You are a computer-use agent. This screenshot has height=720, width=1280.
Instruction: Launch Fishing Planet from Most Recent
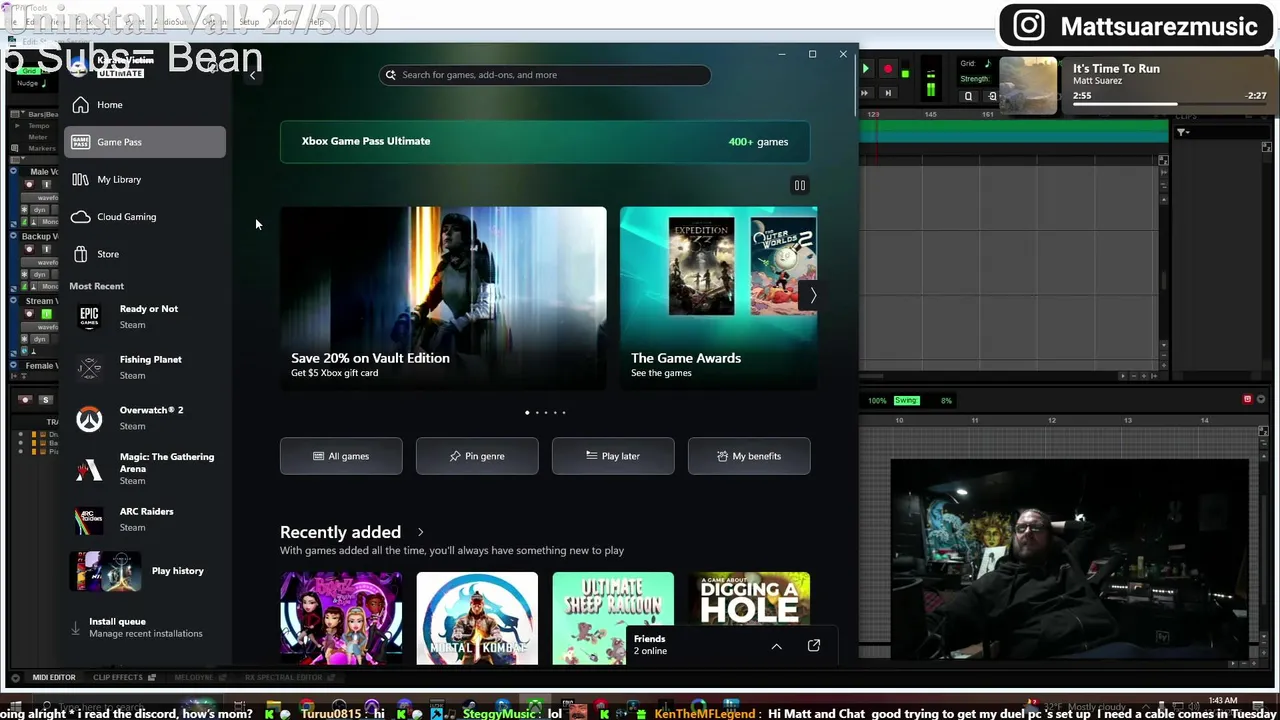coord(145,367)
